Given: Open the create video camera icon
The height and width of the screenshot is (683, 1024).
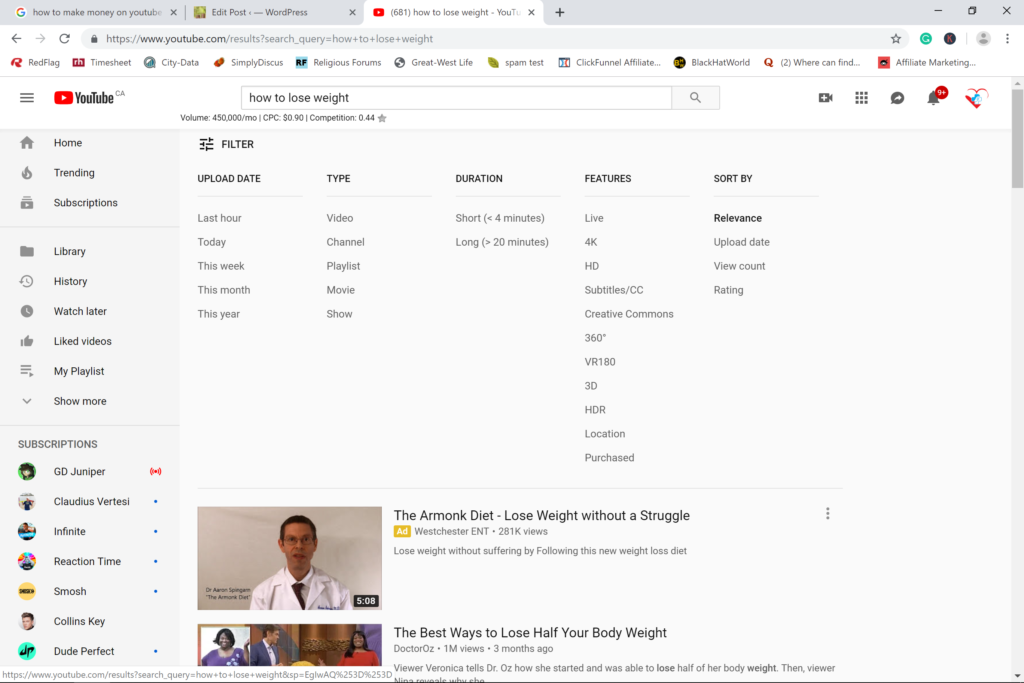Looking at the screenshot, I should [x=825, y=98].
